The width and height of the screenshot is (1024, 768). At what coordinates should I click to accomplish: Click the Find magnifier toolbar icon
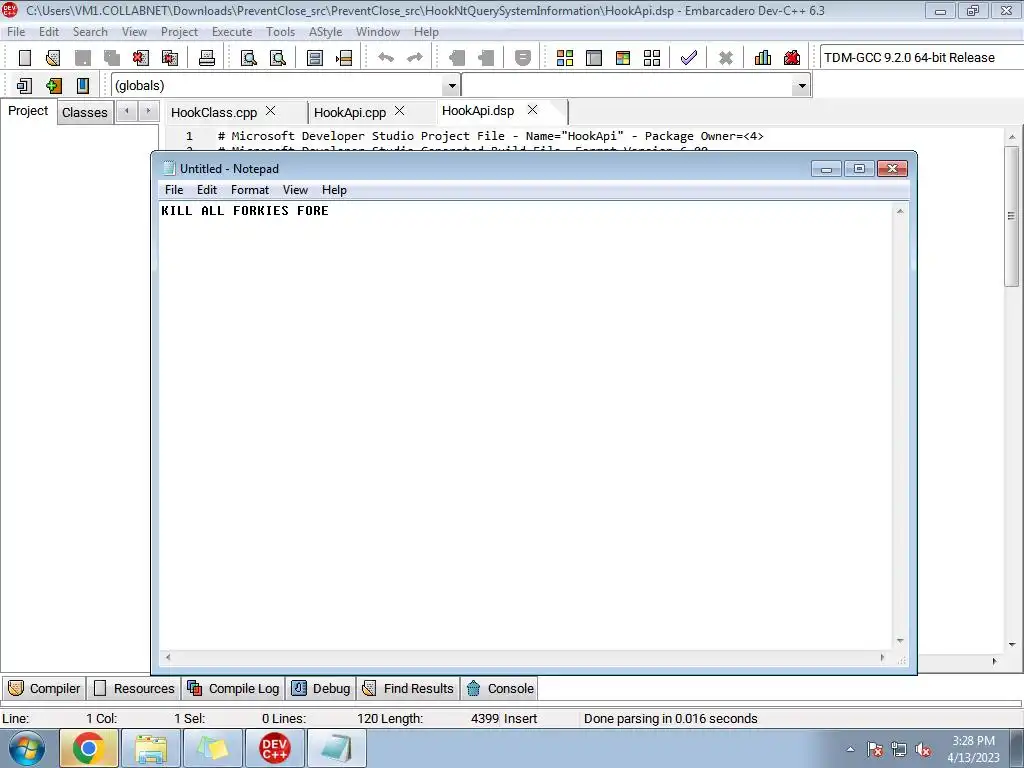[x=249, y=58]
